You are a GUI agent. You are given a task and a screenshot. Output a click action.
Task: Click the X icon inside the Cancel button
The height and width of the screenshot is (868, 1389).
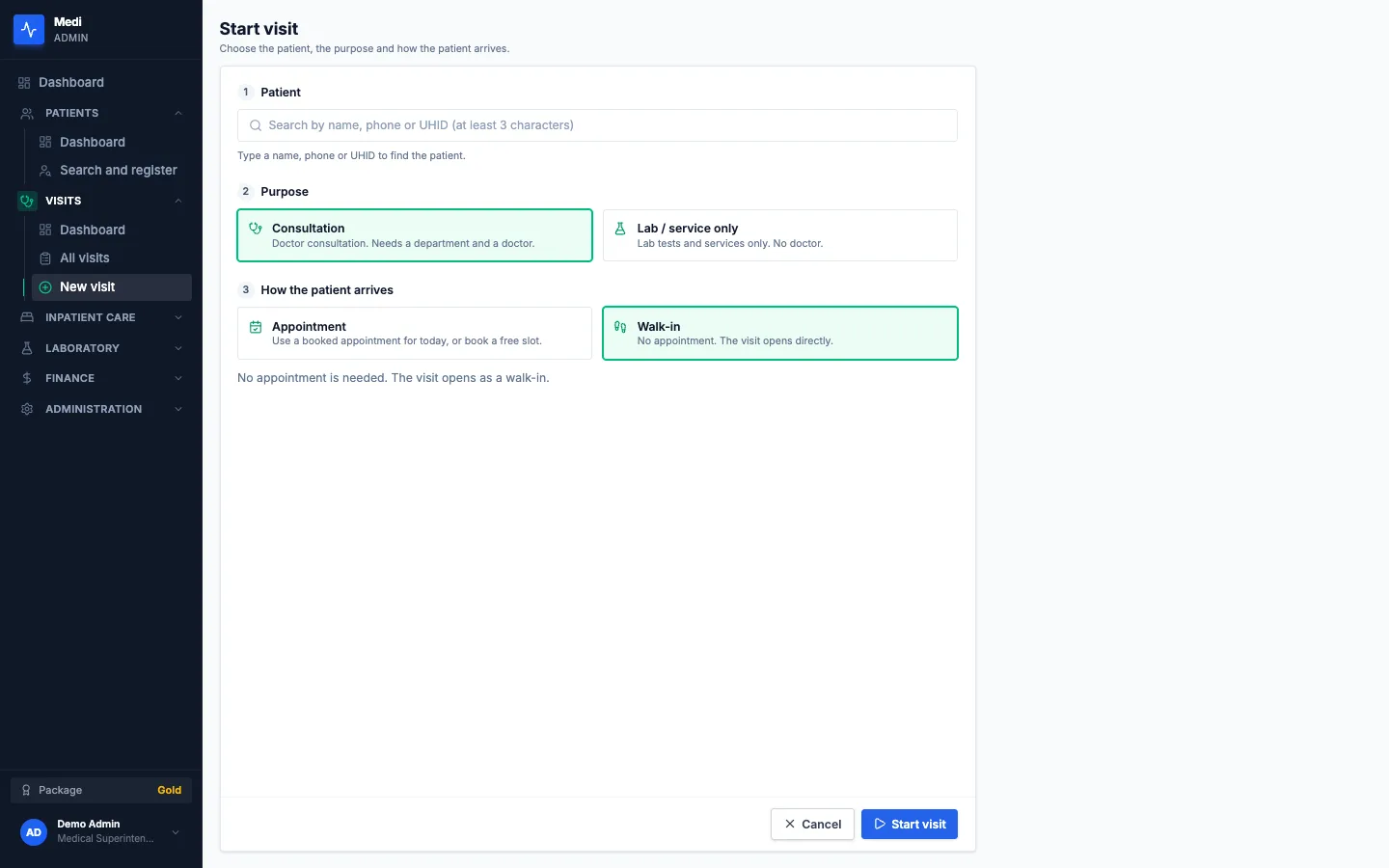point(790,825)
